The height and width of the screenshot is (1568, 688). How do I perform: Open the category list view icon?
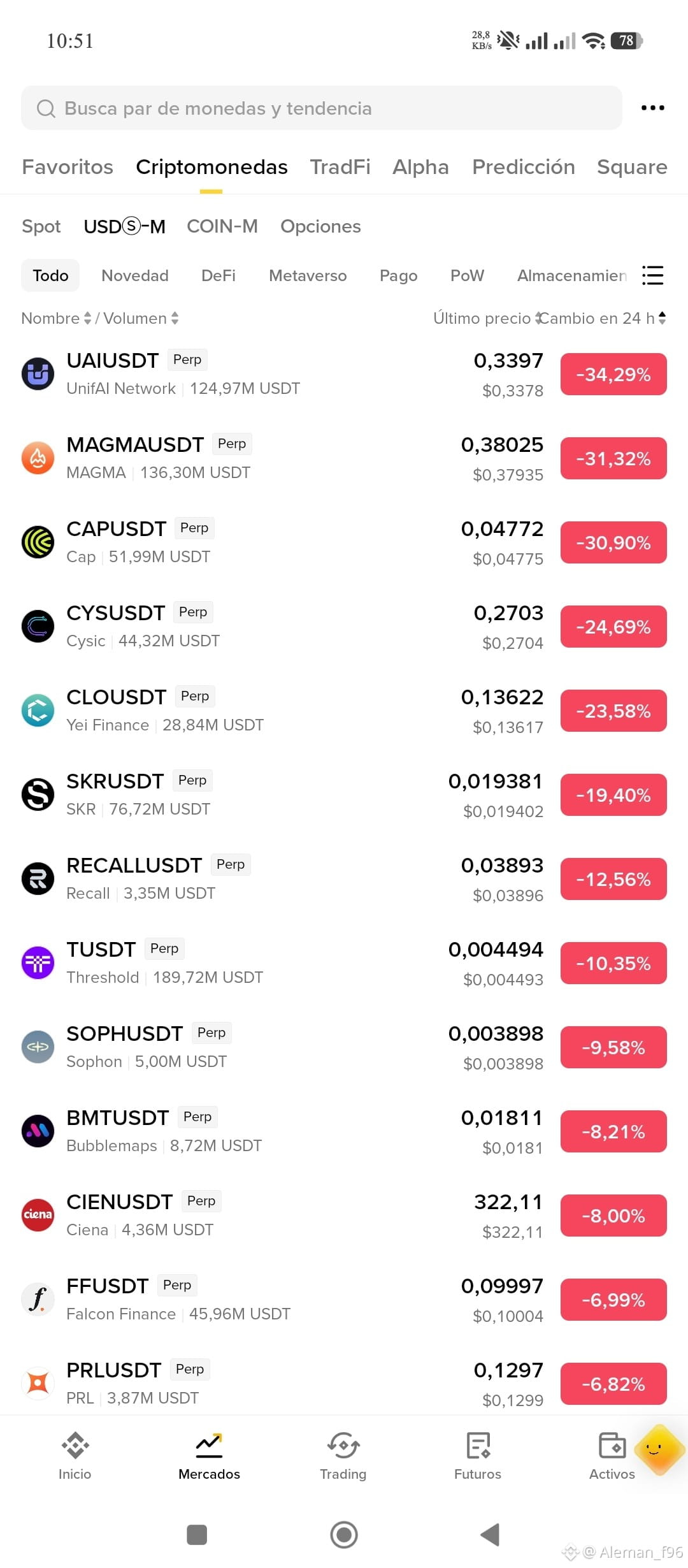click(x=652, y=275)
